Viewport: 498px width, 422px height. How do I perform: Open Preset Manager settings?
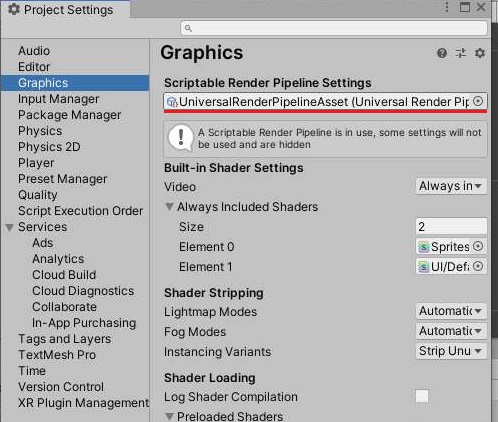coord(63,179)
